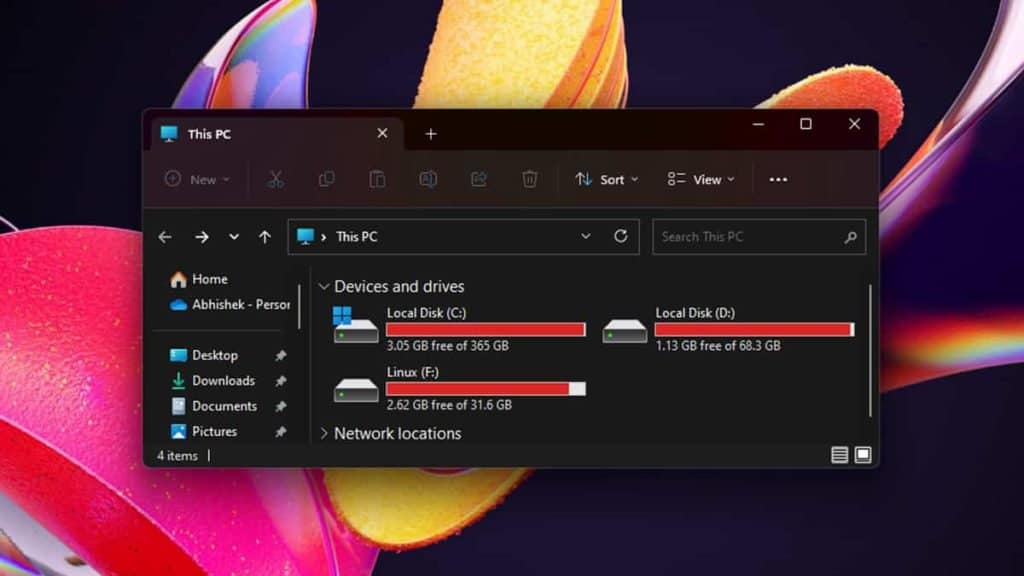
Task: Navigate up one folder level
Action: 265,236
